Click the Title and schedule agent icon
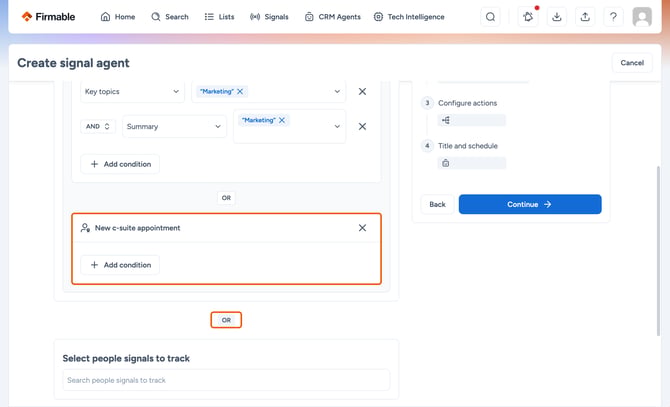The height and width of the screenshot is (407, 670). click(x=446, y=163)
